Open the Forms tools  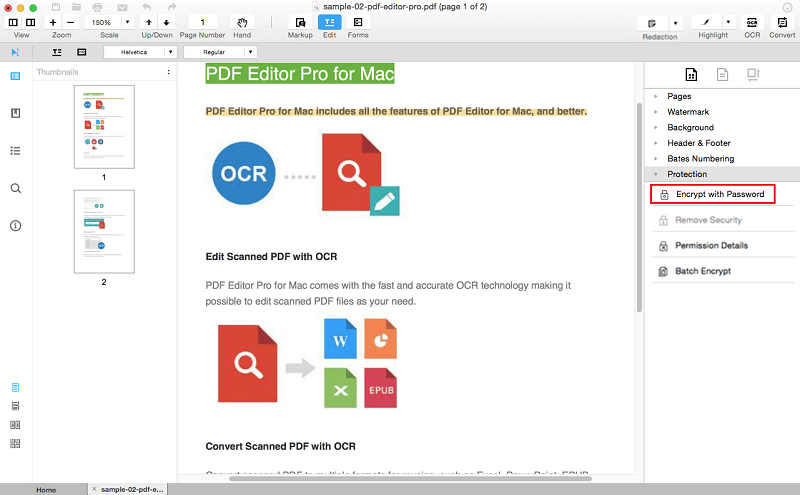click(x=358, y=22)
